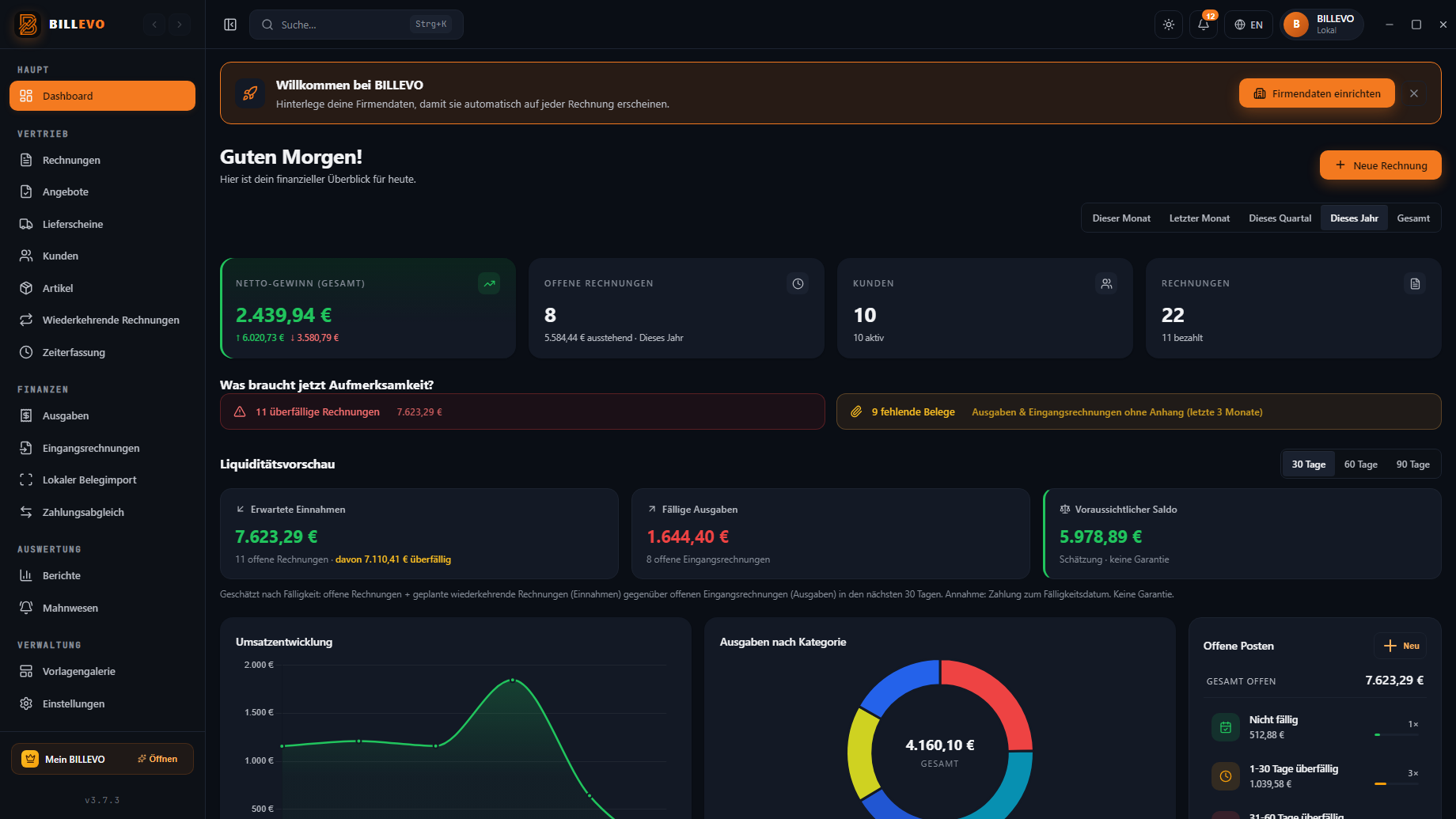This screenshot has width=1456, height=819.
Task: Select Dieser Monat period
Action: 1121,218
